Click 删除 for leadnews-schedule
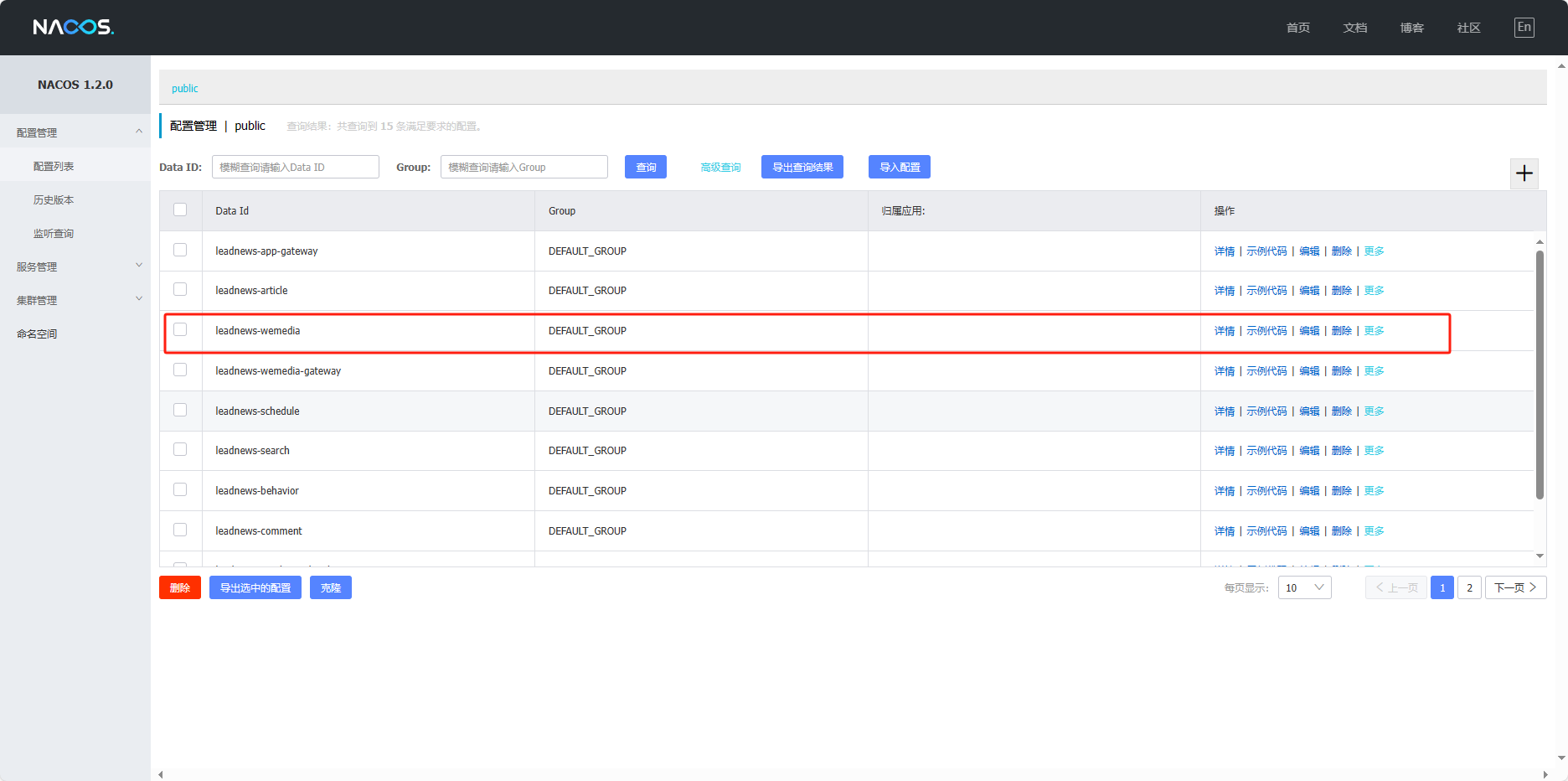Screen dimensions: 1568x781 coord(1342,411)
